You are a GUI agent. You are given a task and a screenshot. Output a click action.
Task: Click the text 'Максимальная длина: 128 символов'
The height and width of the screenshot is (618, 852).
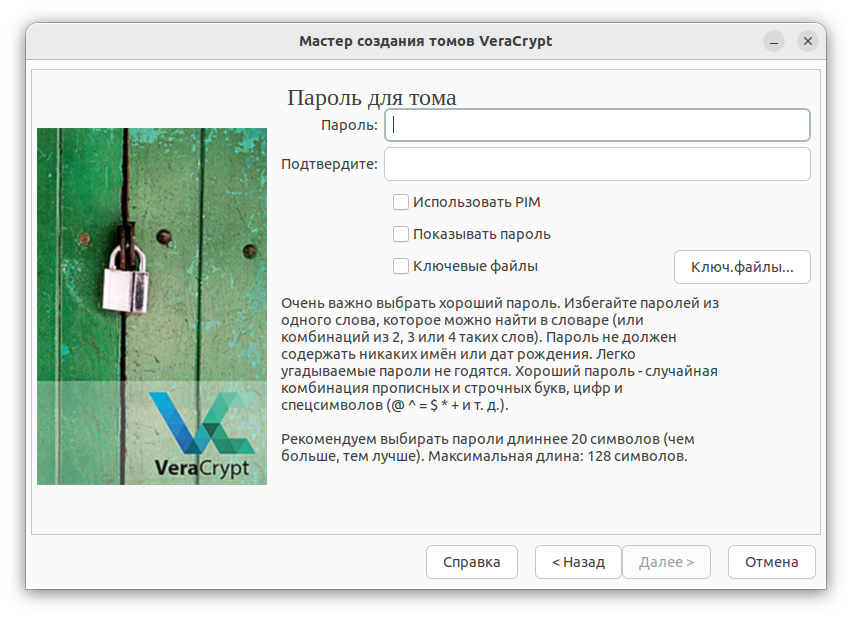[557, 456]
